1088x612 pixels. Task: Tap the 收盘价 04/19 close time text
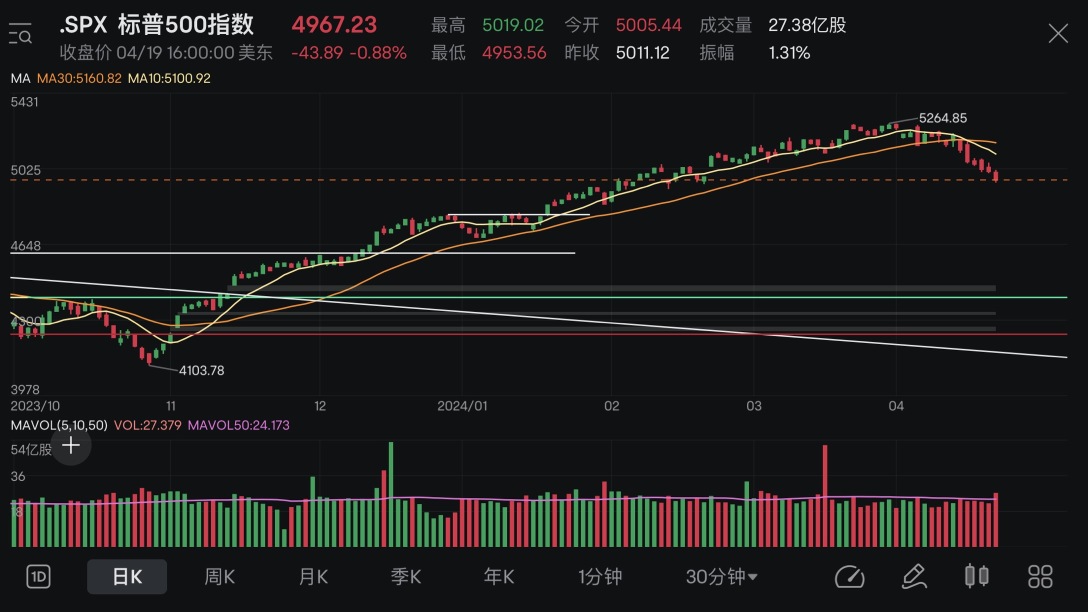pyautogui.click(x=166, y=53)
